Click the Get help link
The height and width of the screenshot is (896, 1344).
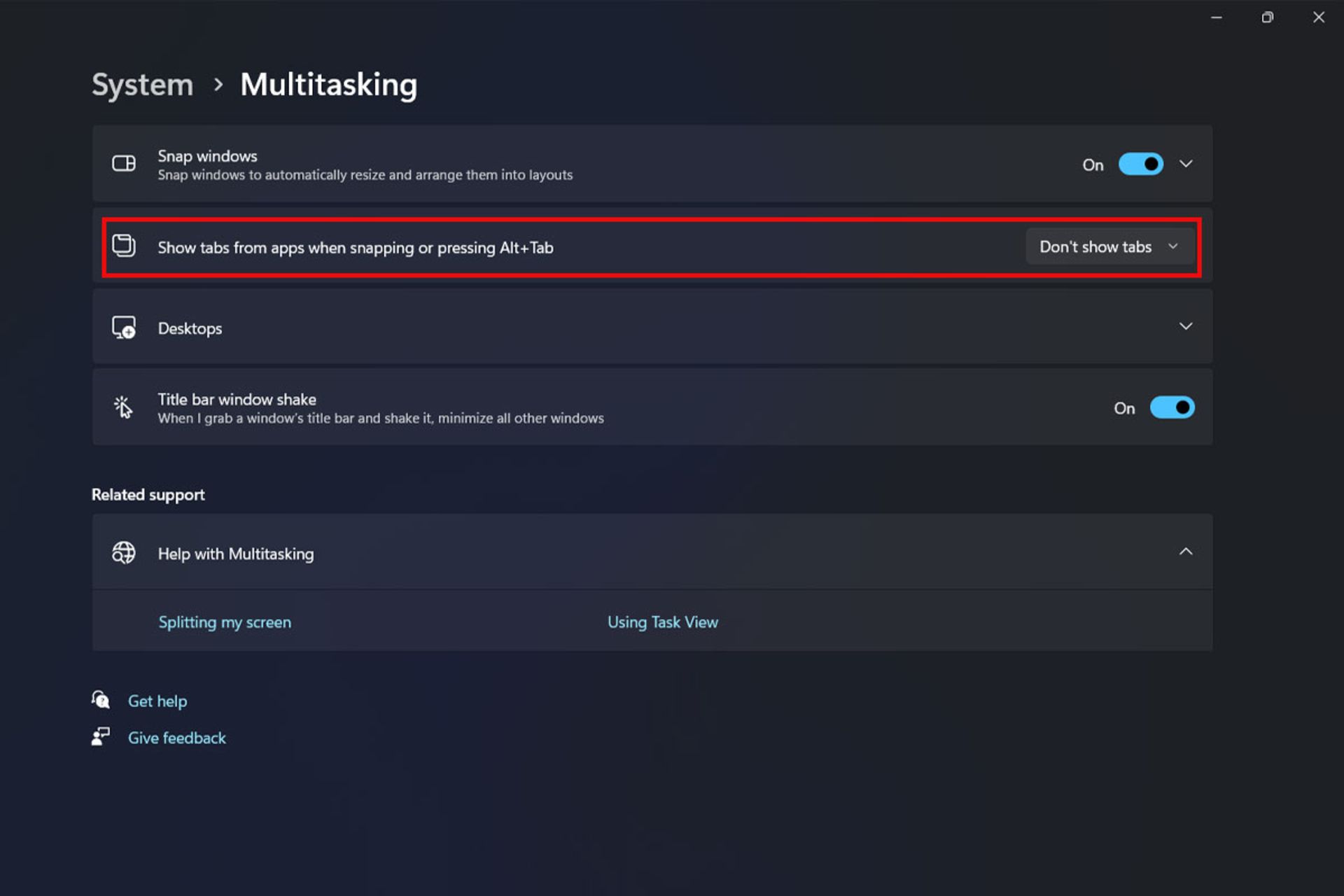coord(157,701)
